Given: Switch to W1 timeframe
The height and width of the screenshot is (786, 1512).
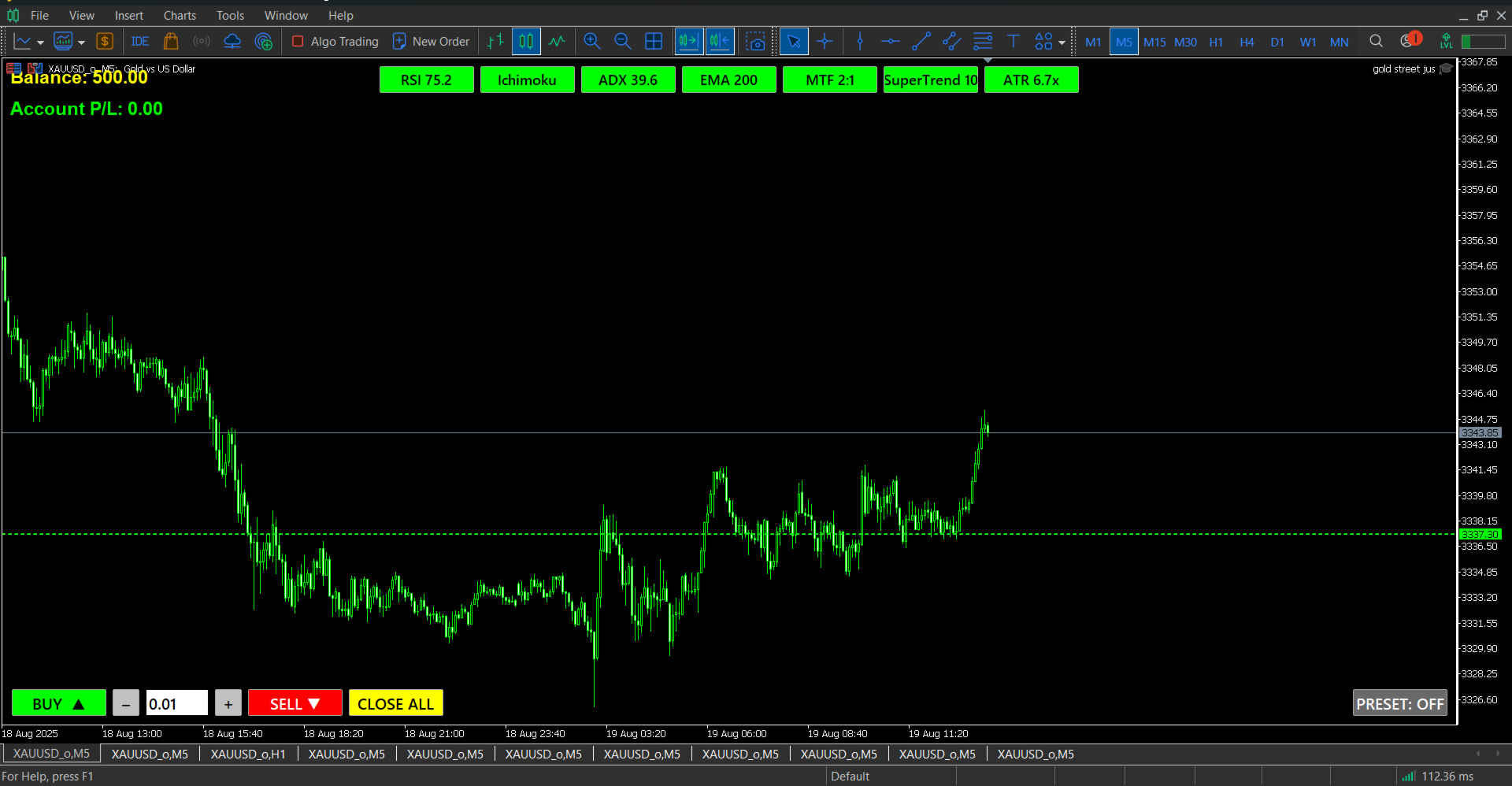Looking at the screenshot, I should (x=1308, y=42).
